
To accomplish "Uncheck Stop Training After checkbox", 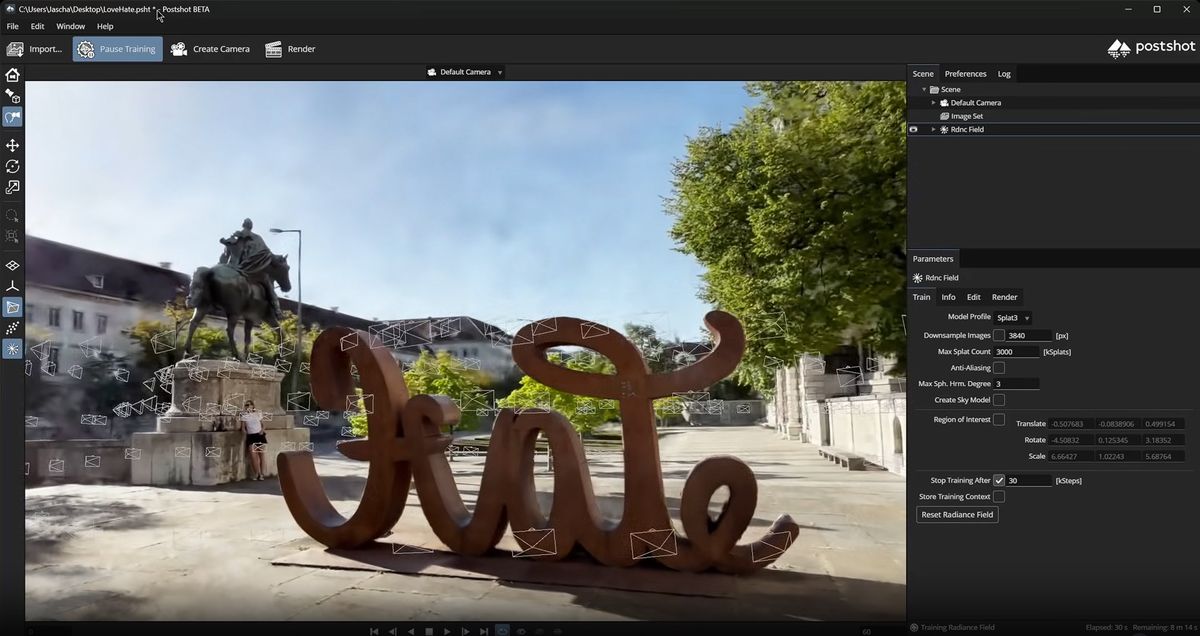I will coord(999,481).
